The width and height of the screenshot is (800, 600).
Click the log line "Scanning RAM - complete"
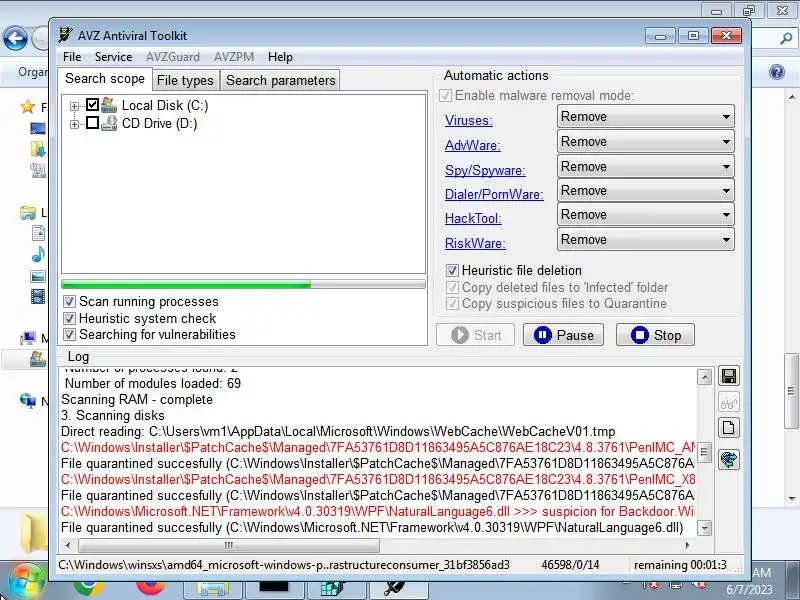pyautogui.click(x=137, y=399)
